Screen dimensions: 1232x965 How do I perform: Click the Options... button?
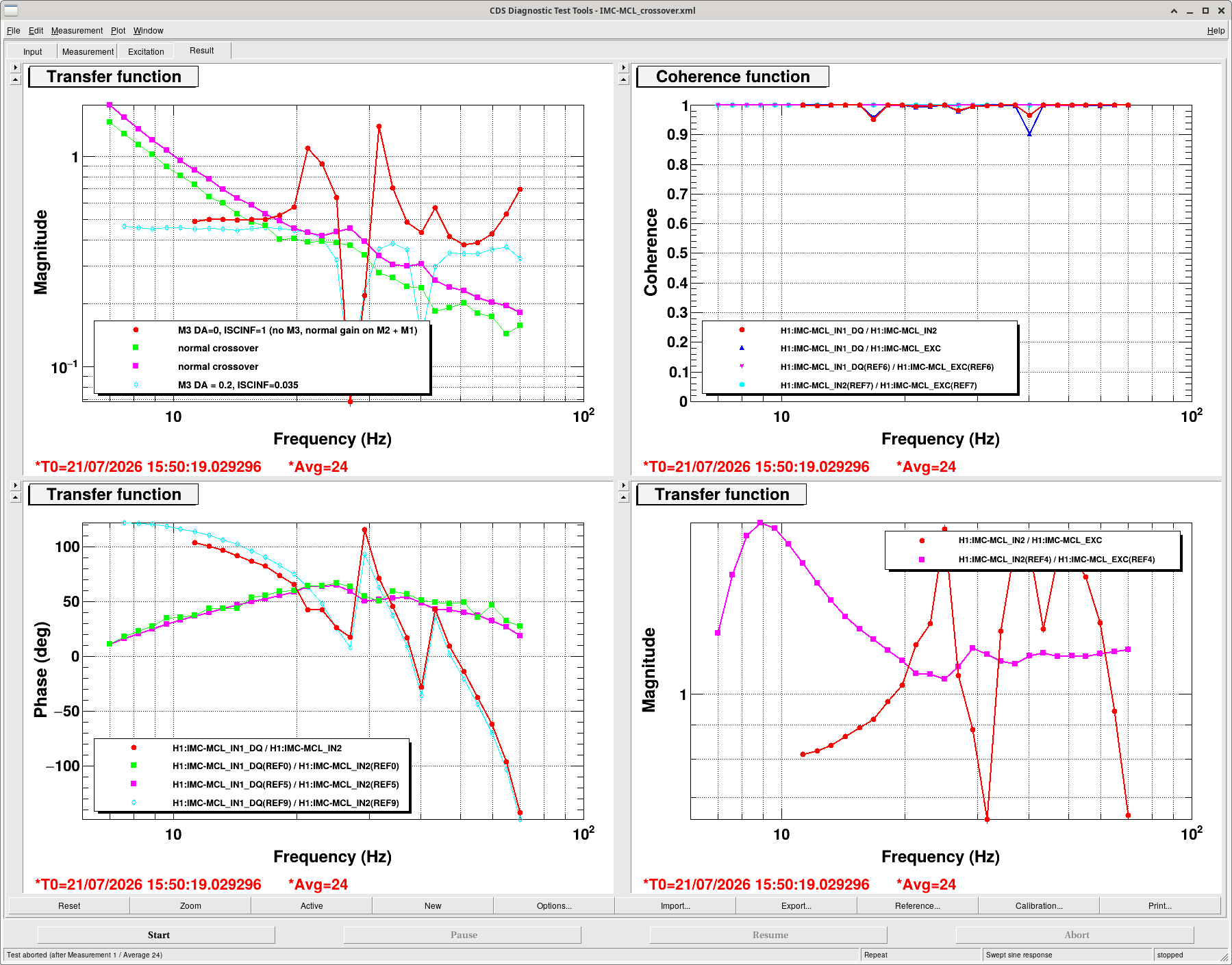pos(554,905)
